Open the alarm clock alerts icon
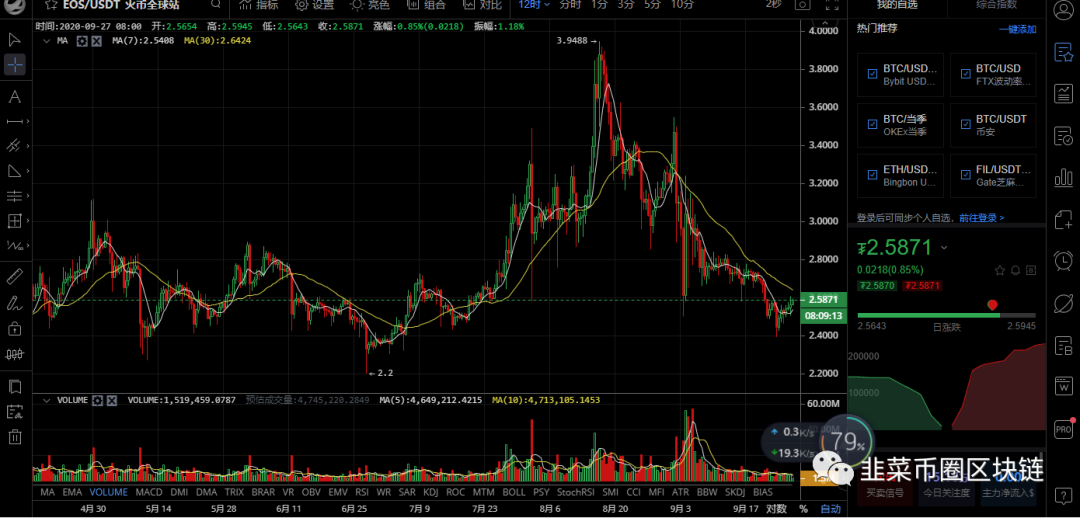The height and width of the screenshot is (518, 1080). point(1063,260)
